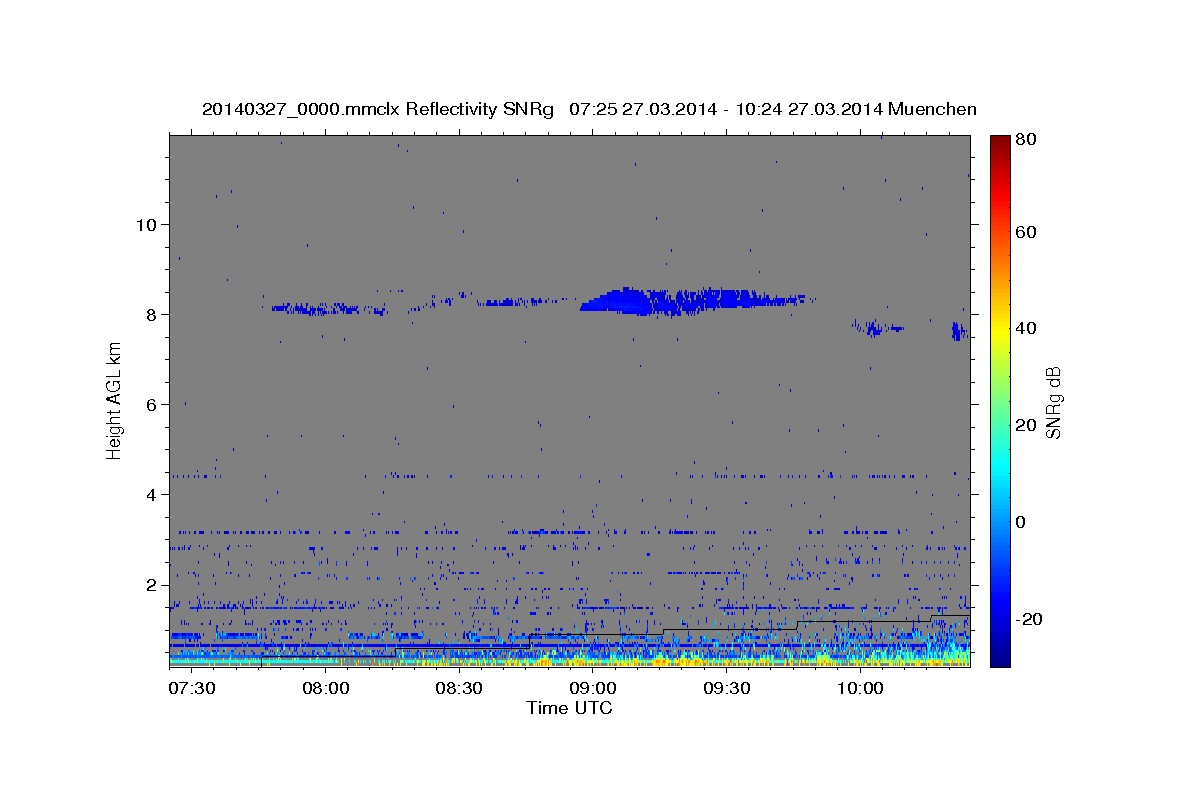
Task: Click the 'Muenchen' location label in title
Action: click(931, 109)
